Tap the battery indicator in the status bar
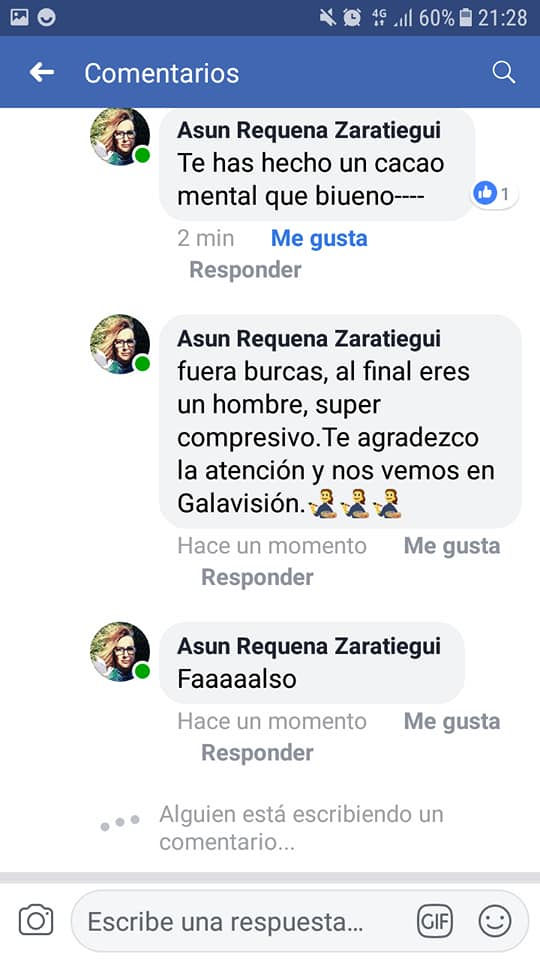The width and height of the screenshot is (540, 960). (x=466, y=18)
